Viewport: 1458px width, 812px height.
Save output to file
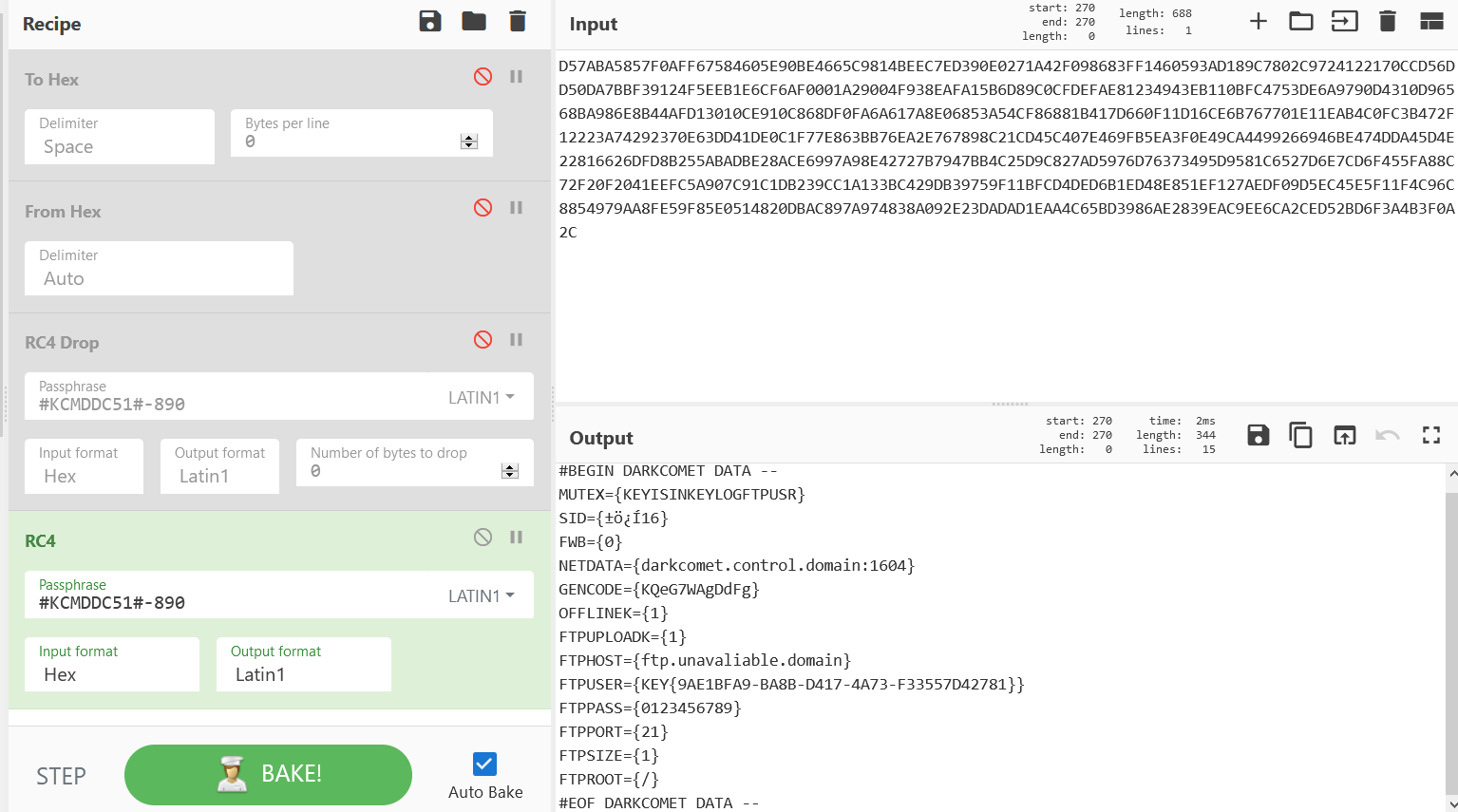coord(1259,435)
